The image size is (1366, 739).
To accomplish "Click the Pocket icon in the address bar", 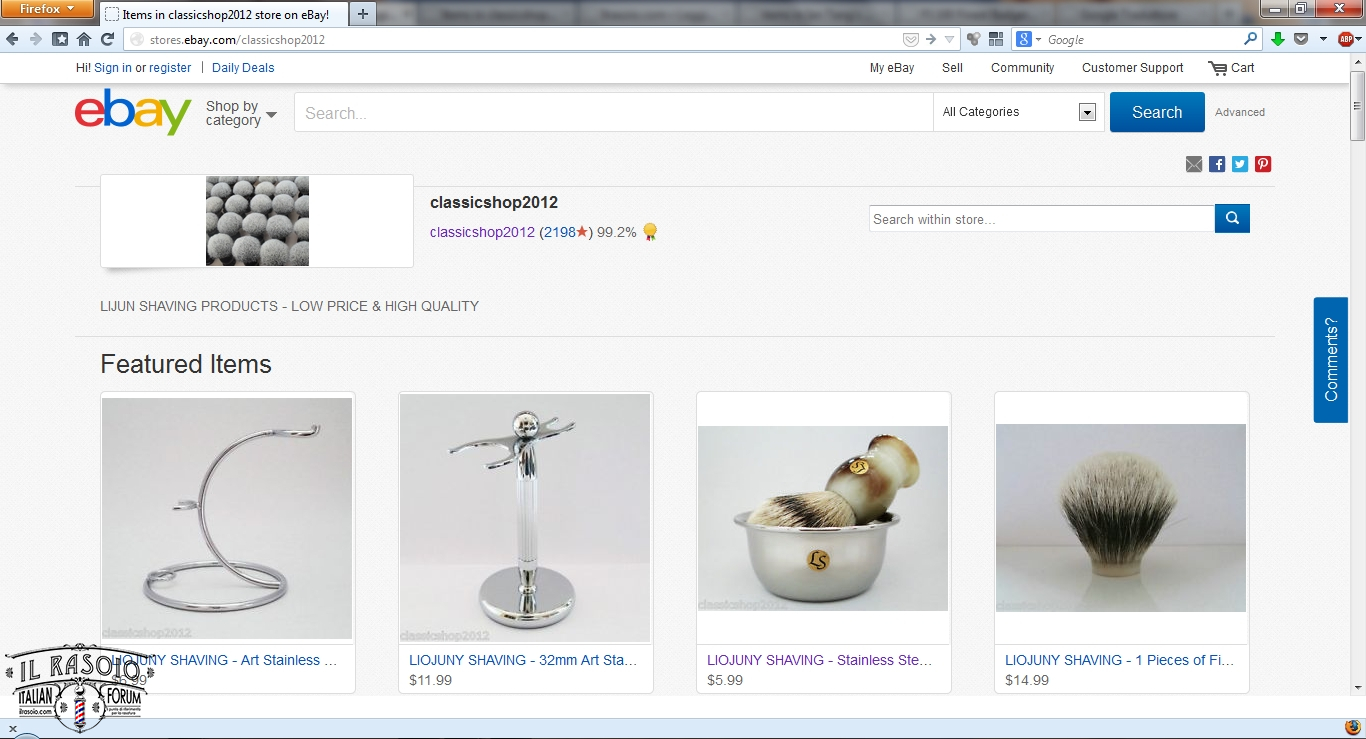I will (x=910, y=40).
